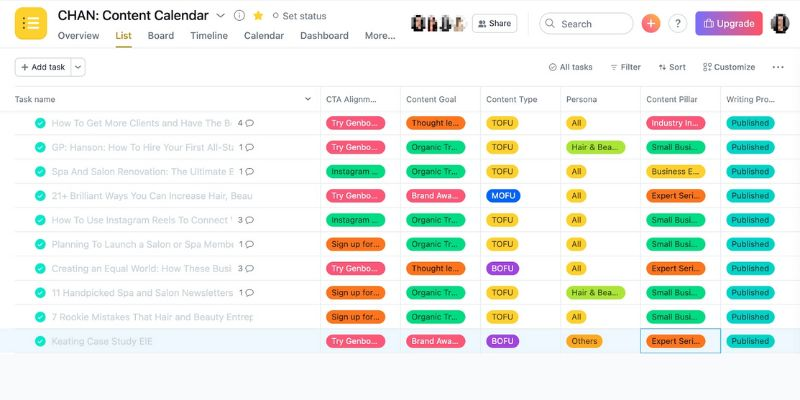Click the project list icon in top-left
This screenshot has width=800, height=400.
click(30, 23)
